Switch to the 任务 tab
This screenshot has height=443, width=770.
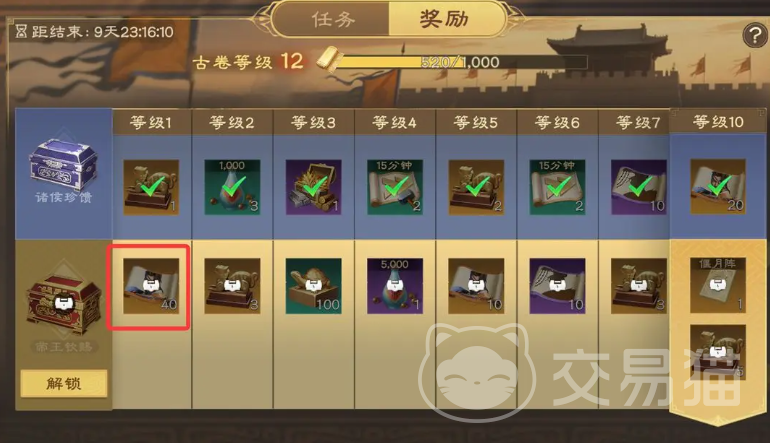(332, 19)
